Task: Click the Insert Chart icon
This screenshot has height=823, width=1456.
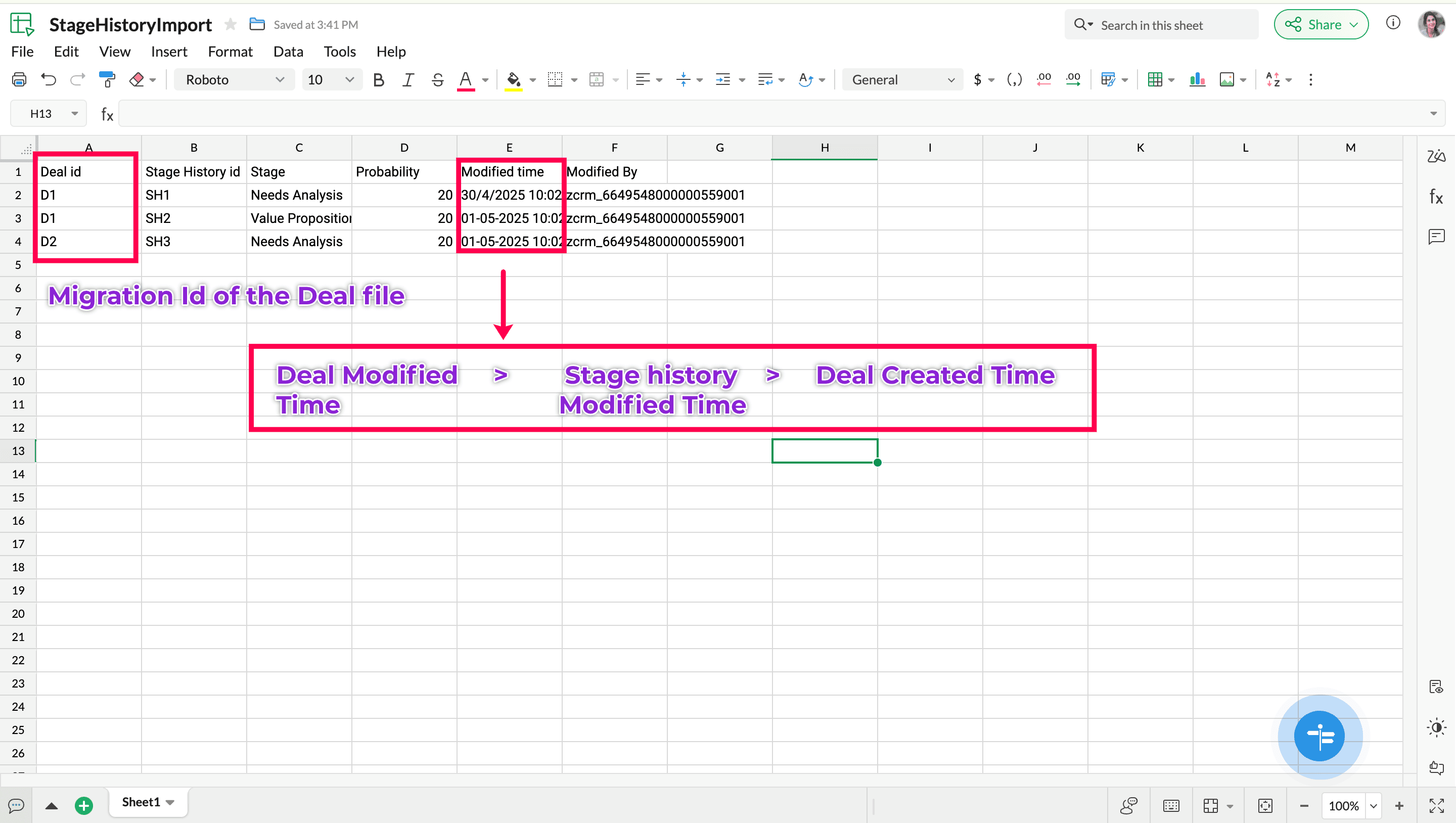Action: click(x=1197, y=80)
